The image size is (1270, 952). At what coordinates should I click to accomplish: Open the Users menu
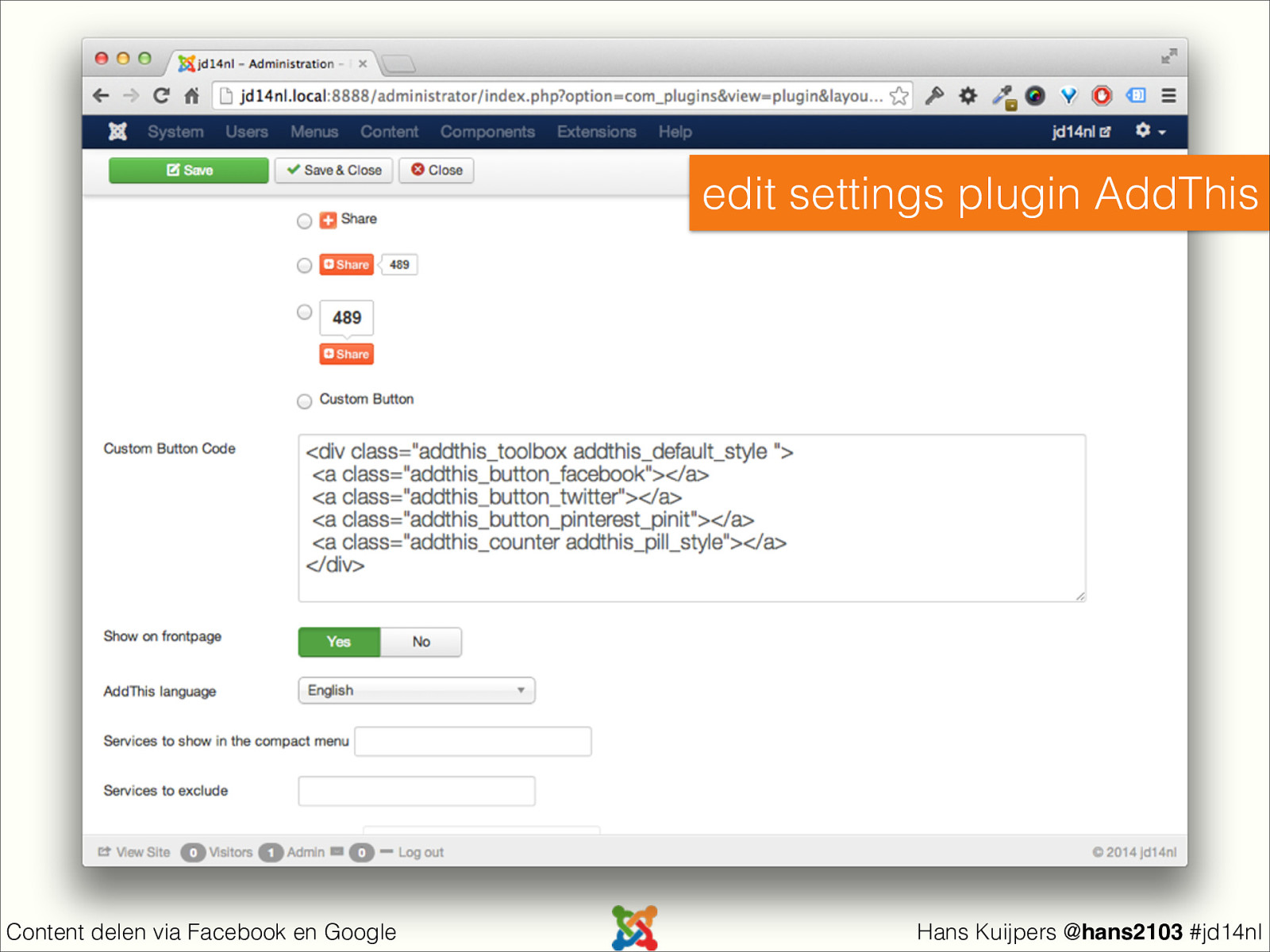pos(246,132)
